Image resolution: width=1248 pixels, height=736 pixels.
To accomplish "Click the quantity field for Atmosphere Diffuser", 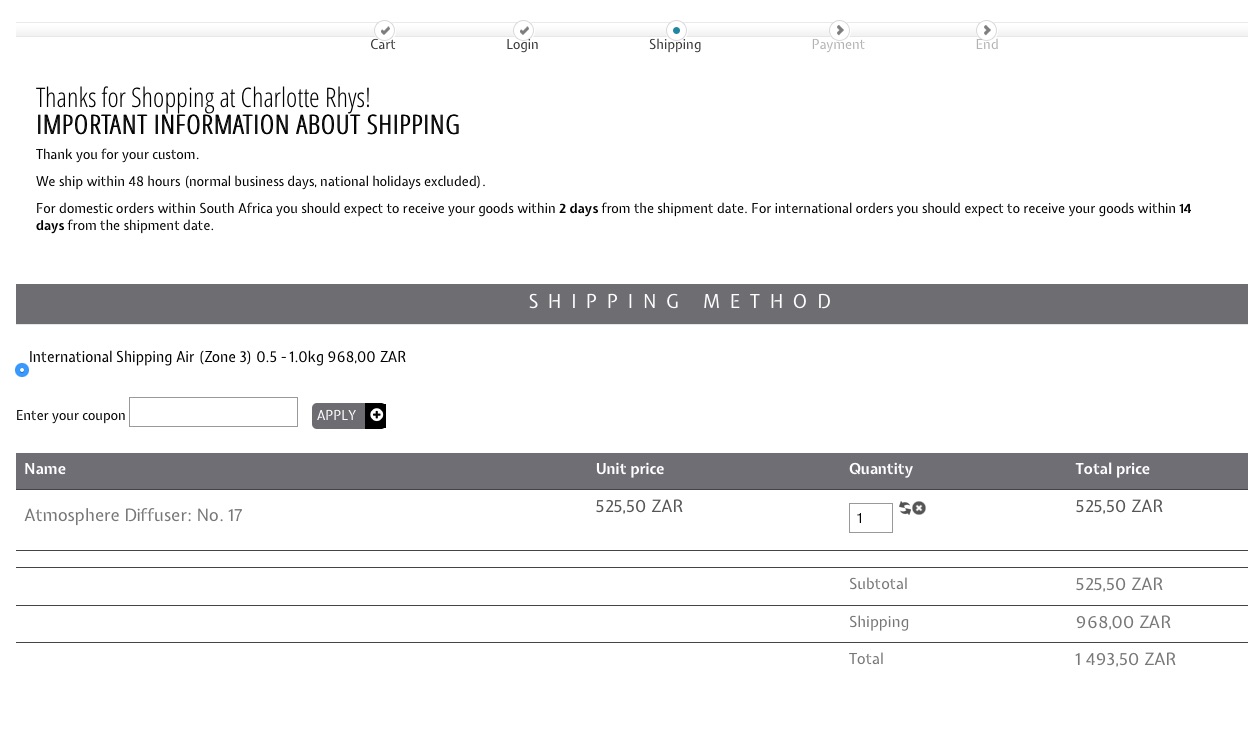I will coord(870,518).
